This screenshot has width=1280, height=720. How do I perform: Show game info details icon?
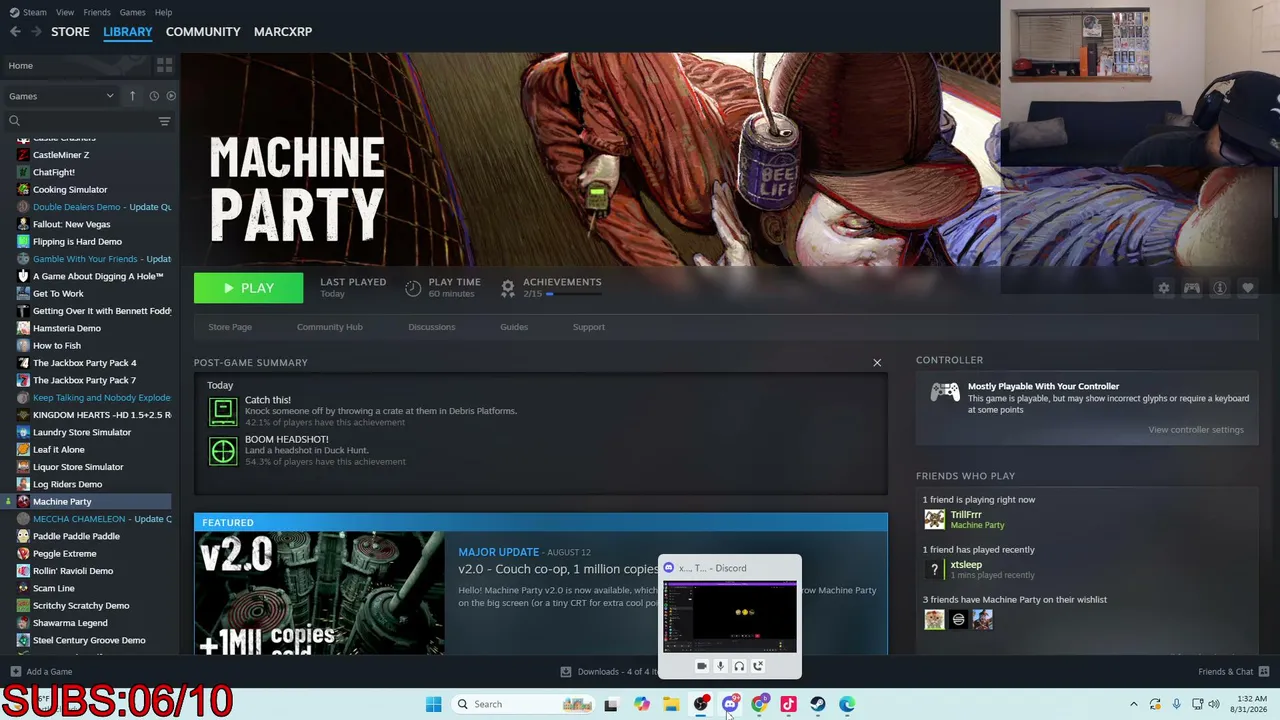[1220, 288]
